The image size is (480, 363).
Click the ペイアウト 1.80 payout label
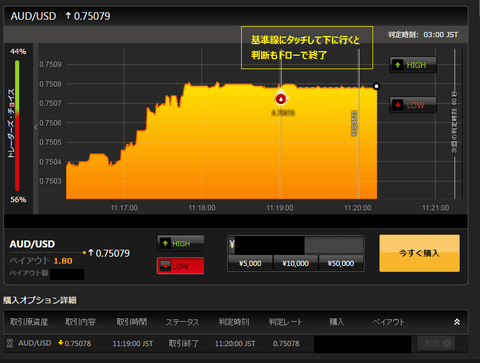click(x=41, y=261)
